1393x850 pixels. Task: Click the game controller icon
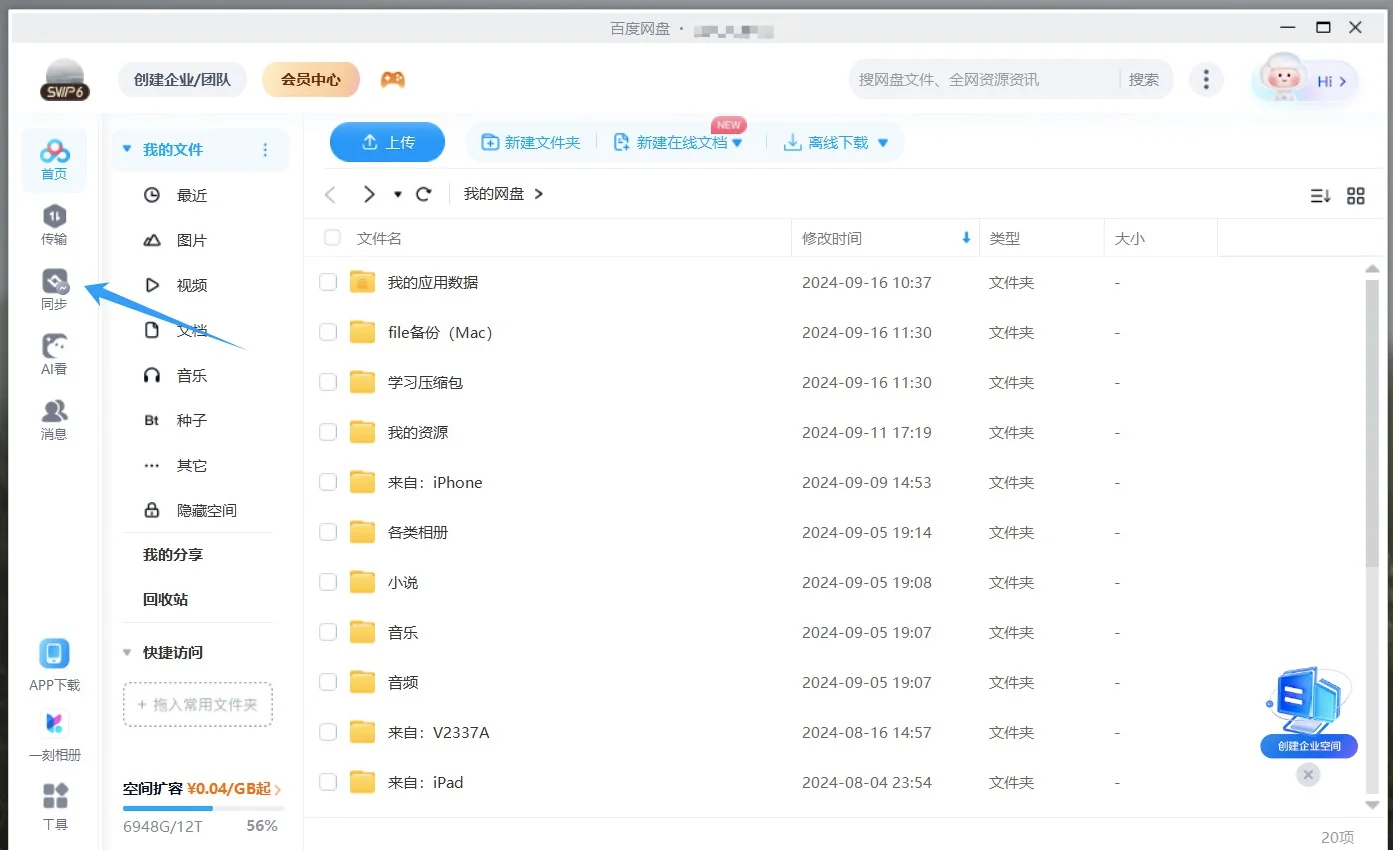tap(393, 79)
